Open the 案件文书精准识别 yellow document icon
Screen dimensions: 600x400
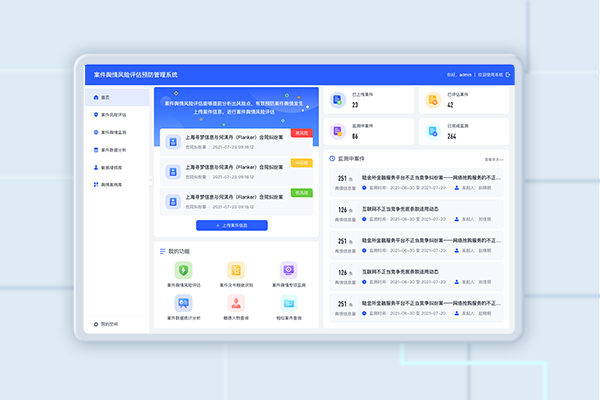click(236, 270)
